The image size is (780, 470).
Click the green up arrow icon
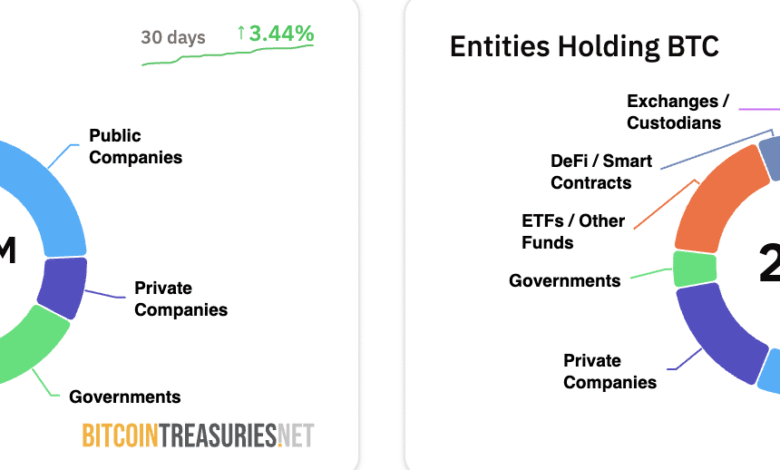coord(241,32)
